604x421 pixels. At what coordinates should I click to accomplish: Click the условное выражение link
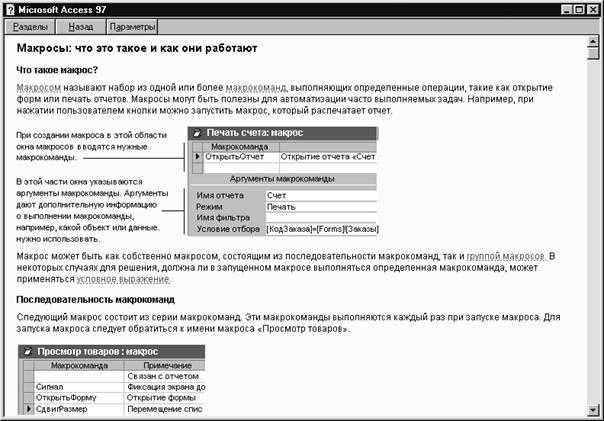(123, 279)
